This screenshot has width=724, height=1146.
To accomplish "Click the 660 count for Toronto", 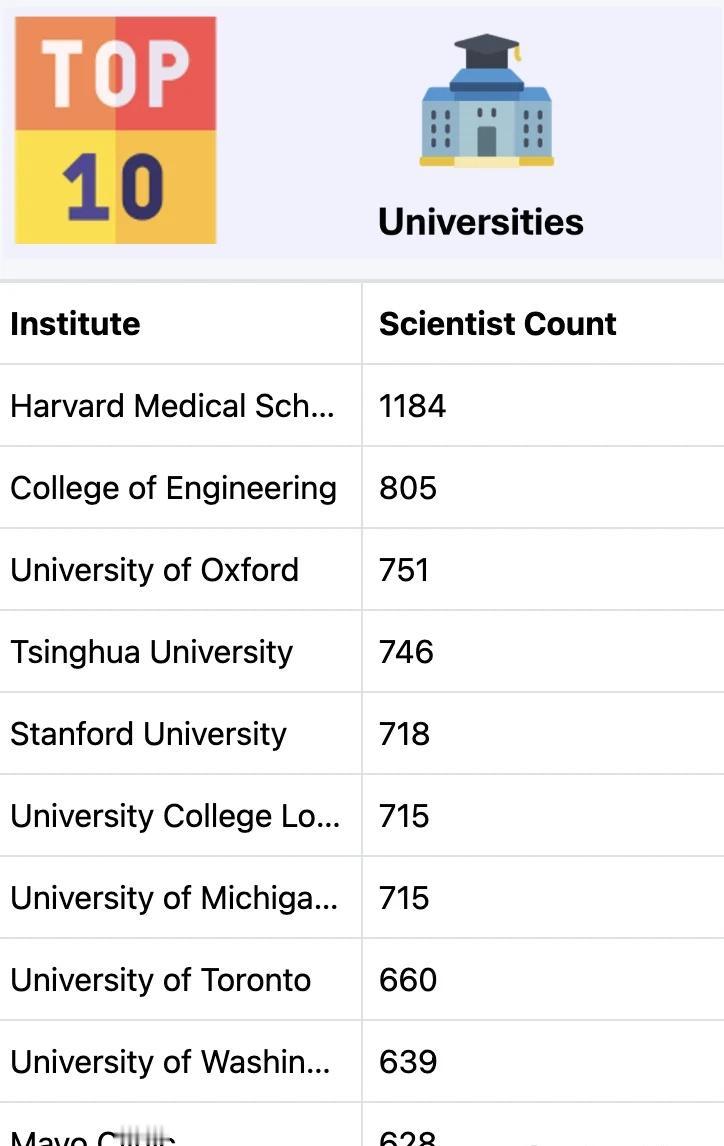I will [x=408, y=980].
